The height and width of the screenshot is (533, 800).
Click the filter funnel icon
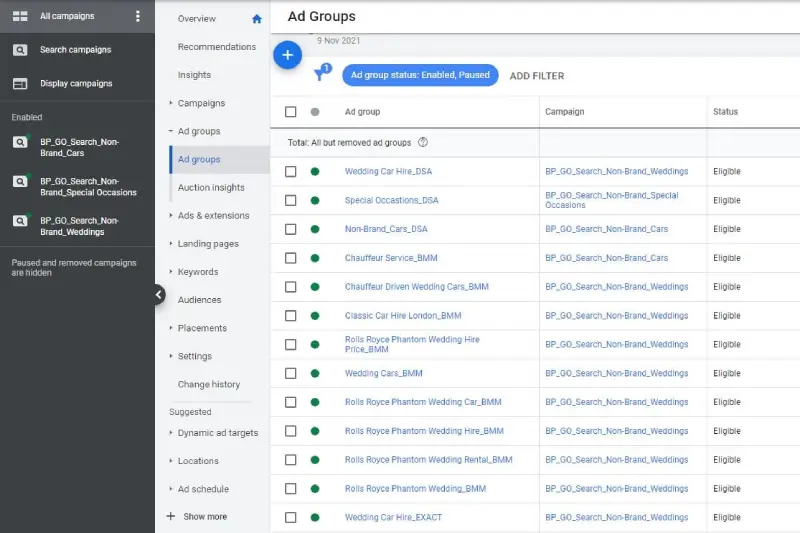click(x=321, y=73)
